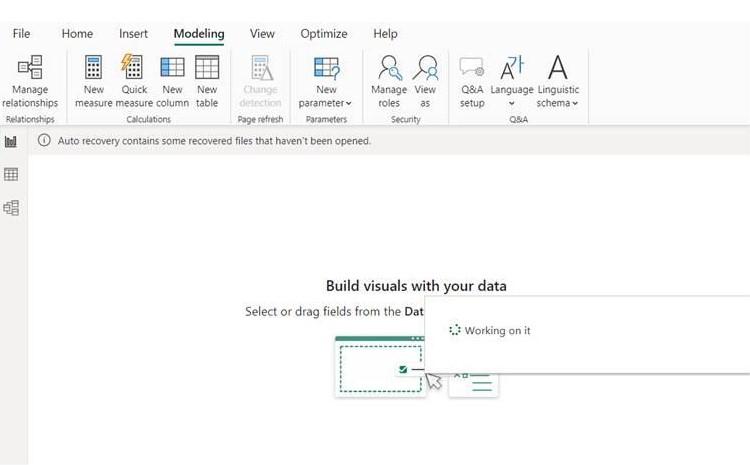Switch to Table view in sidebar
The height and width of the screenshot is (465, 750).
[11, 174]
